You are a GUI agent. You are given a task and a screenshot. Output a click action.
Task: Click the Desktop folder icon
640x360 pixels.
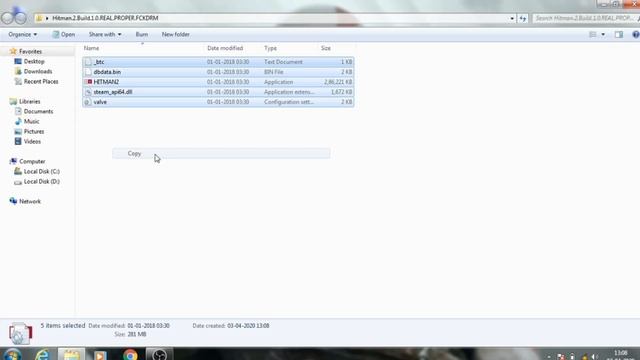18,61
